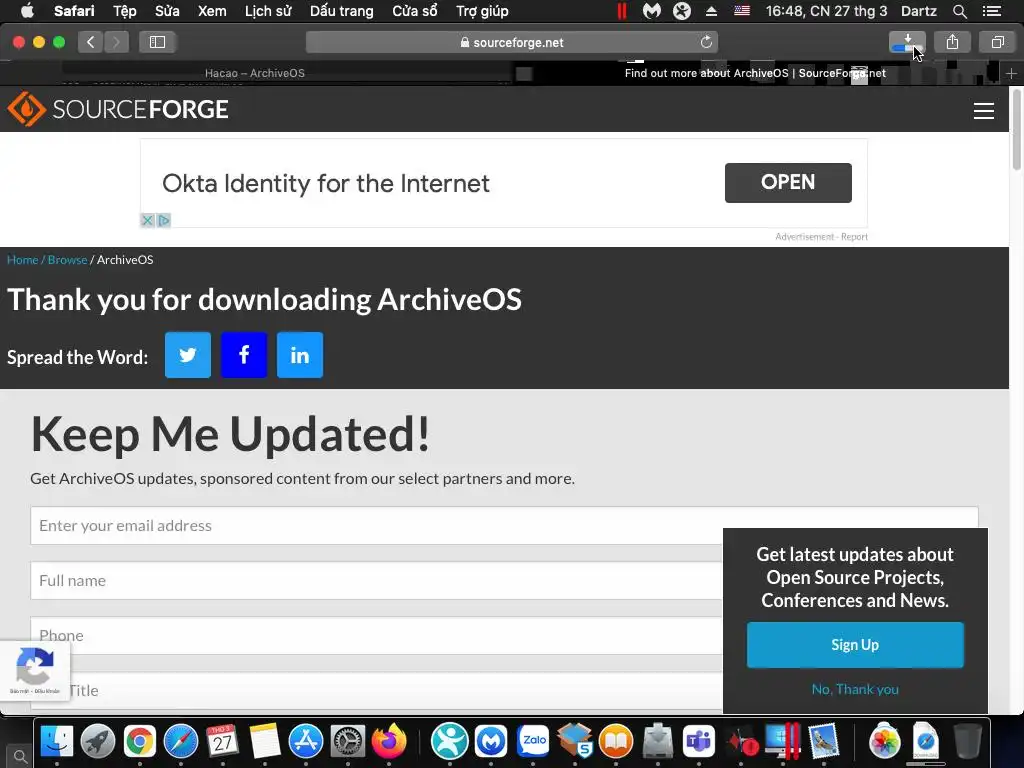Screen dimensions: 1024x768
Task: Click the Phone input field
Action: pos(376,635)
